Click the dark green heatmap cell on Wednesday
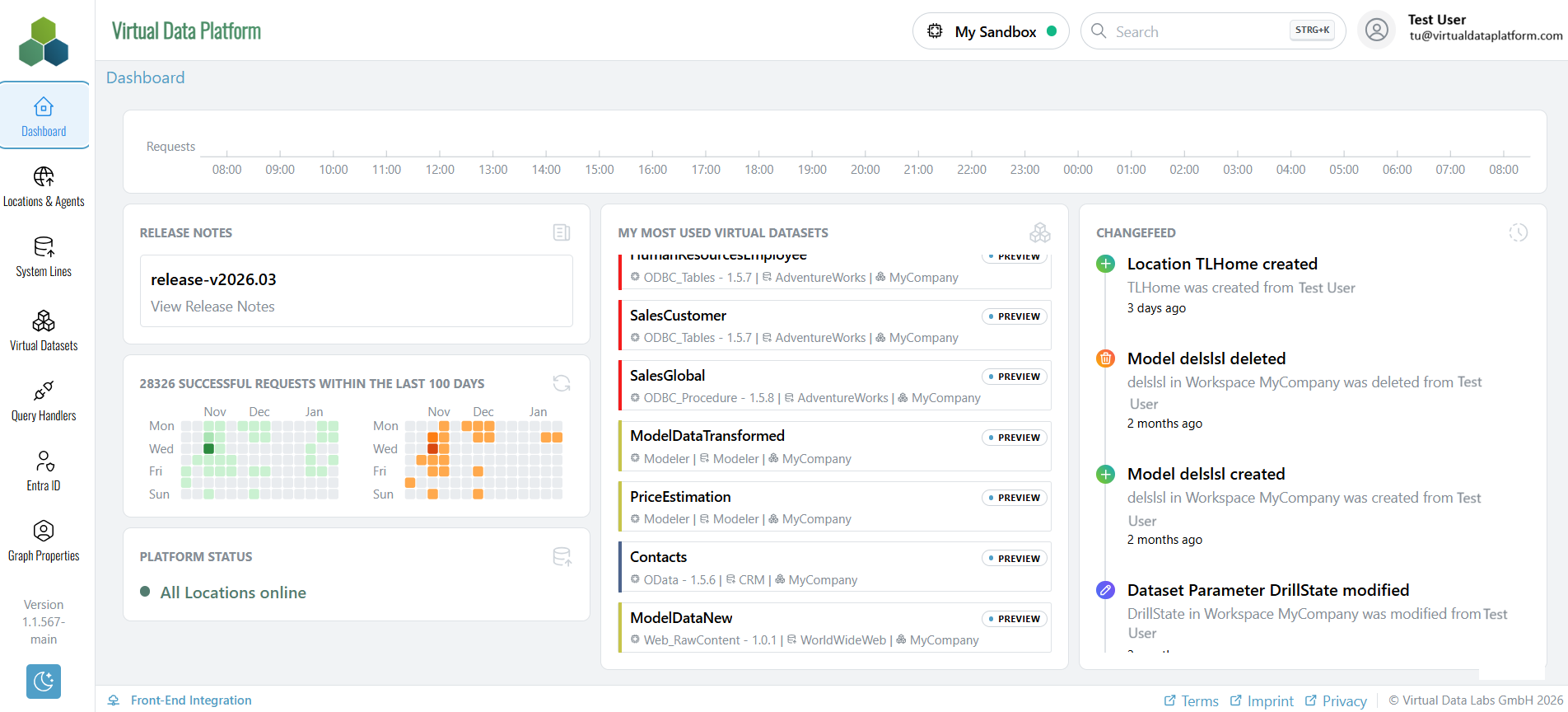1568x712 pixels. [208, 449]
